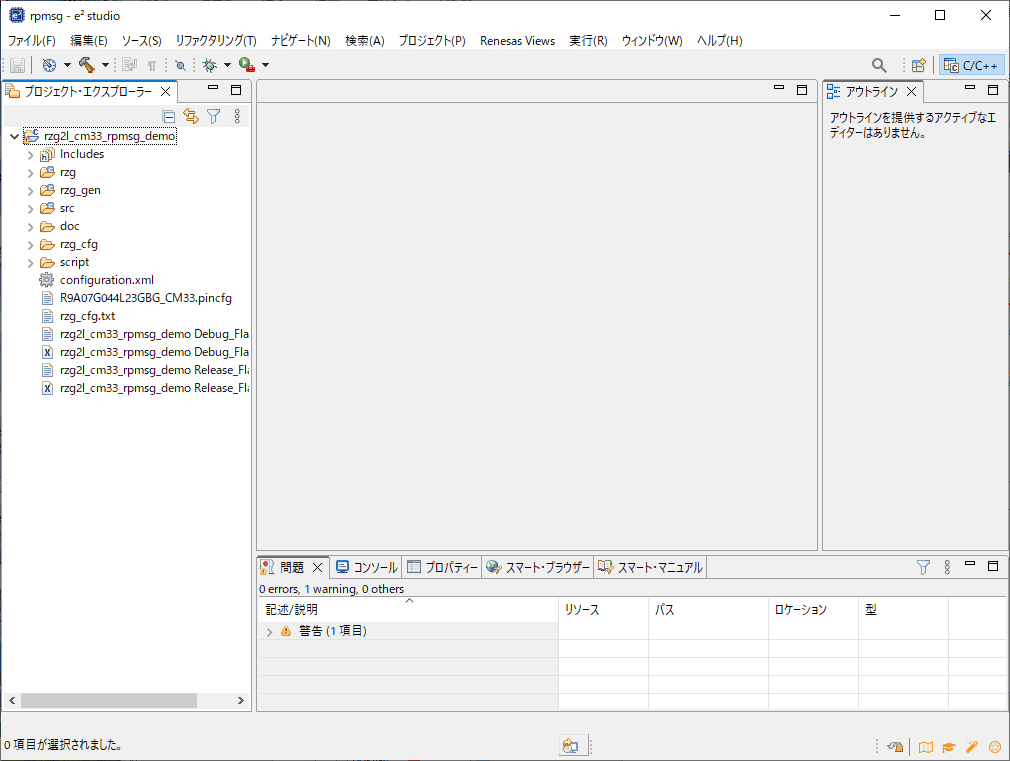Open the ファイル(F) menu
1010x761 pixels.
[32, 41]
